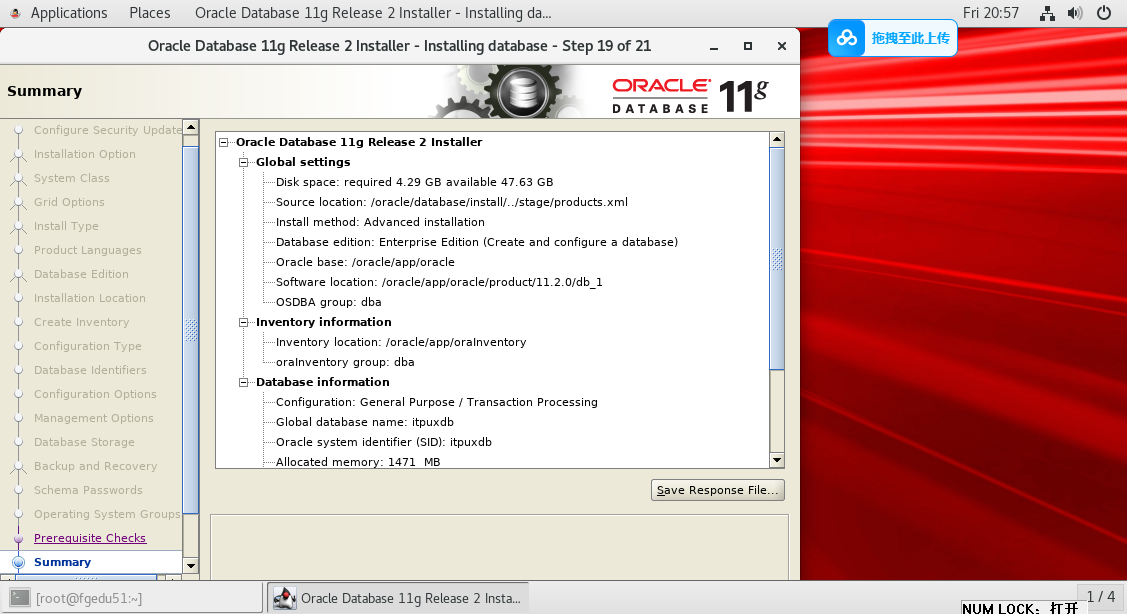Click the Schema Passwords step

[88, 490]
